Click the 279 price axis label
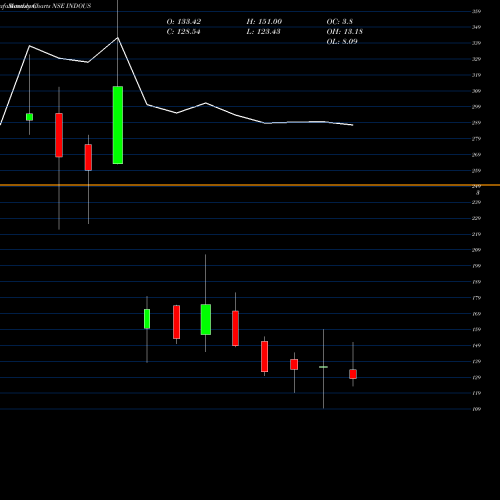Viewport: 500px width, 500px height. [476, 139]
